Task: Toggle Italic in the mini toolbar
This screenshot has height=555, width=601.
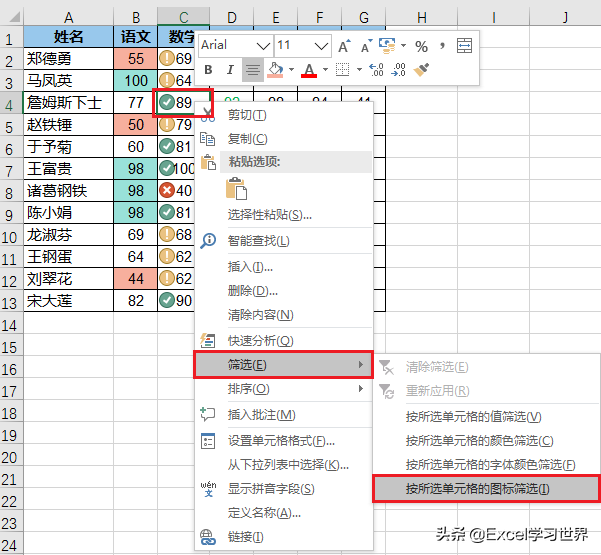Action: (230, 70)
